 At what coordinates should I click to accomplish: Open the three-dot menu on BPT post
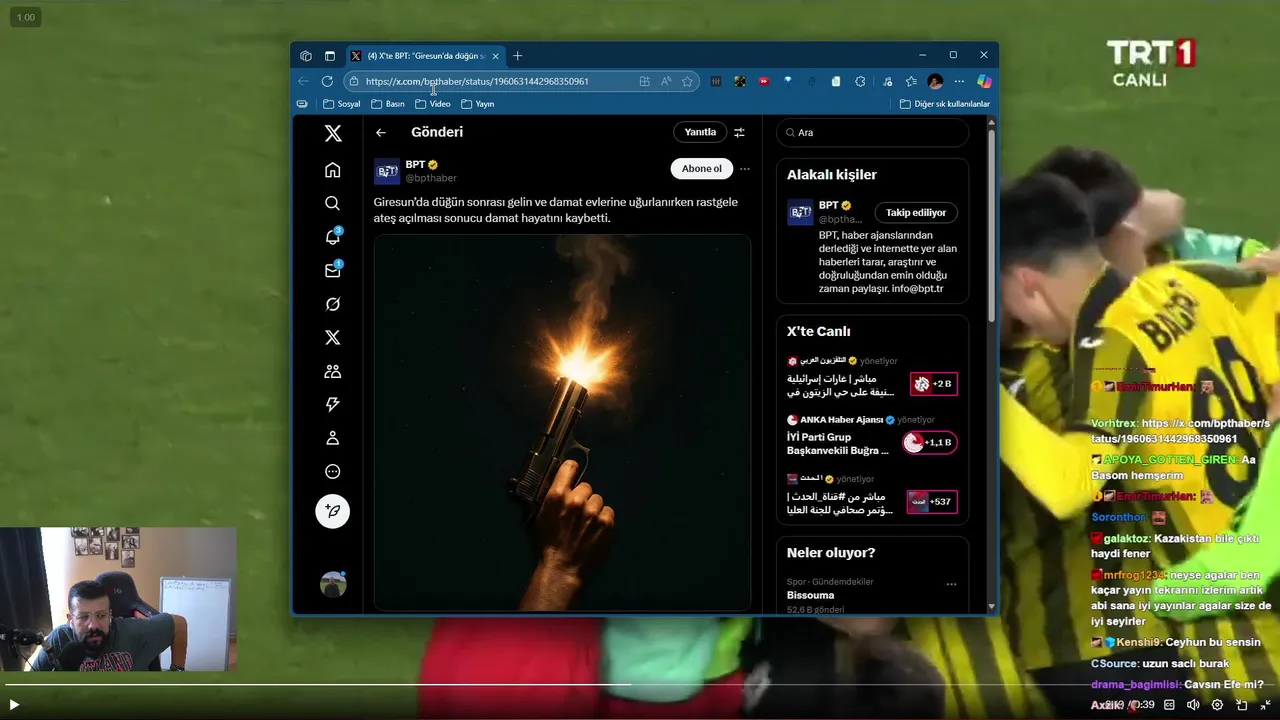(744, 169)
